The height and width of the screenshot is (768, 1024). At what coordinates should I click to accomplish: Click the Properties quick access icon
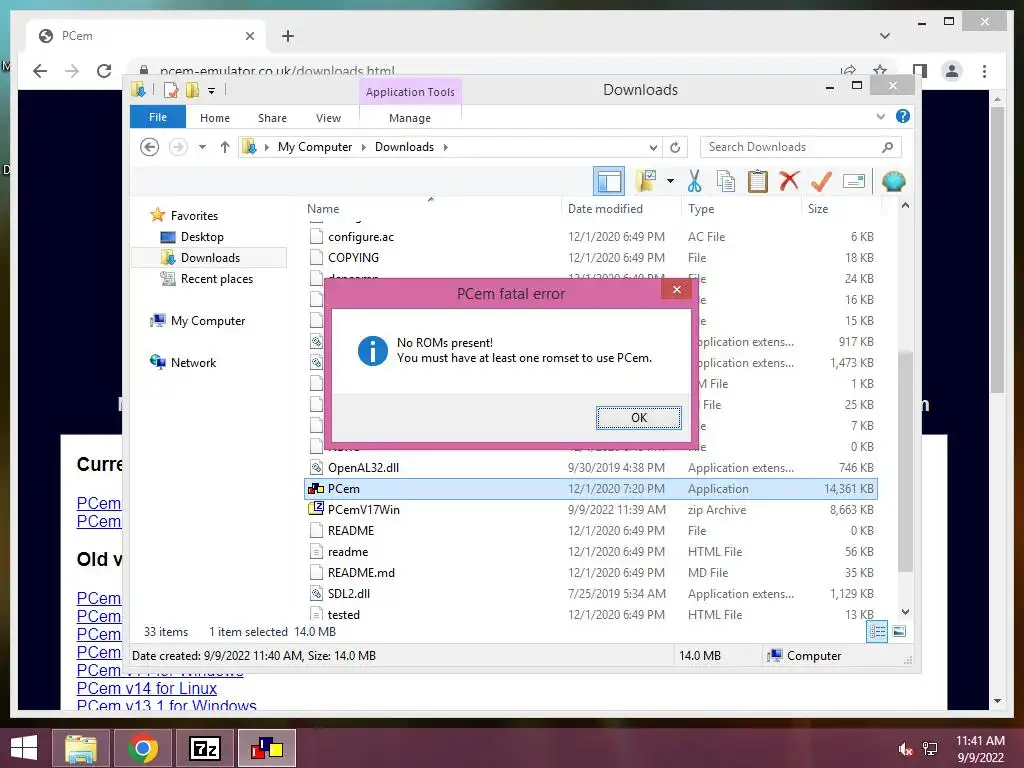pos(171,90)
